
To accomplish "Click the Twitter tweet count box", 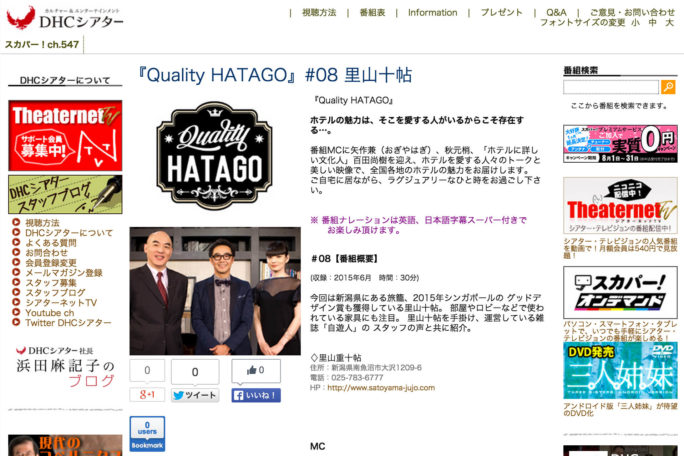I will coord(195,372).
